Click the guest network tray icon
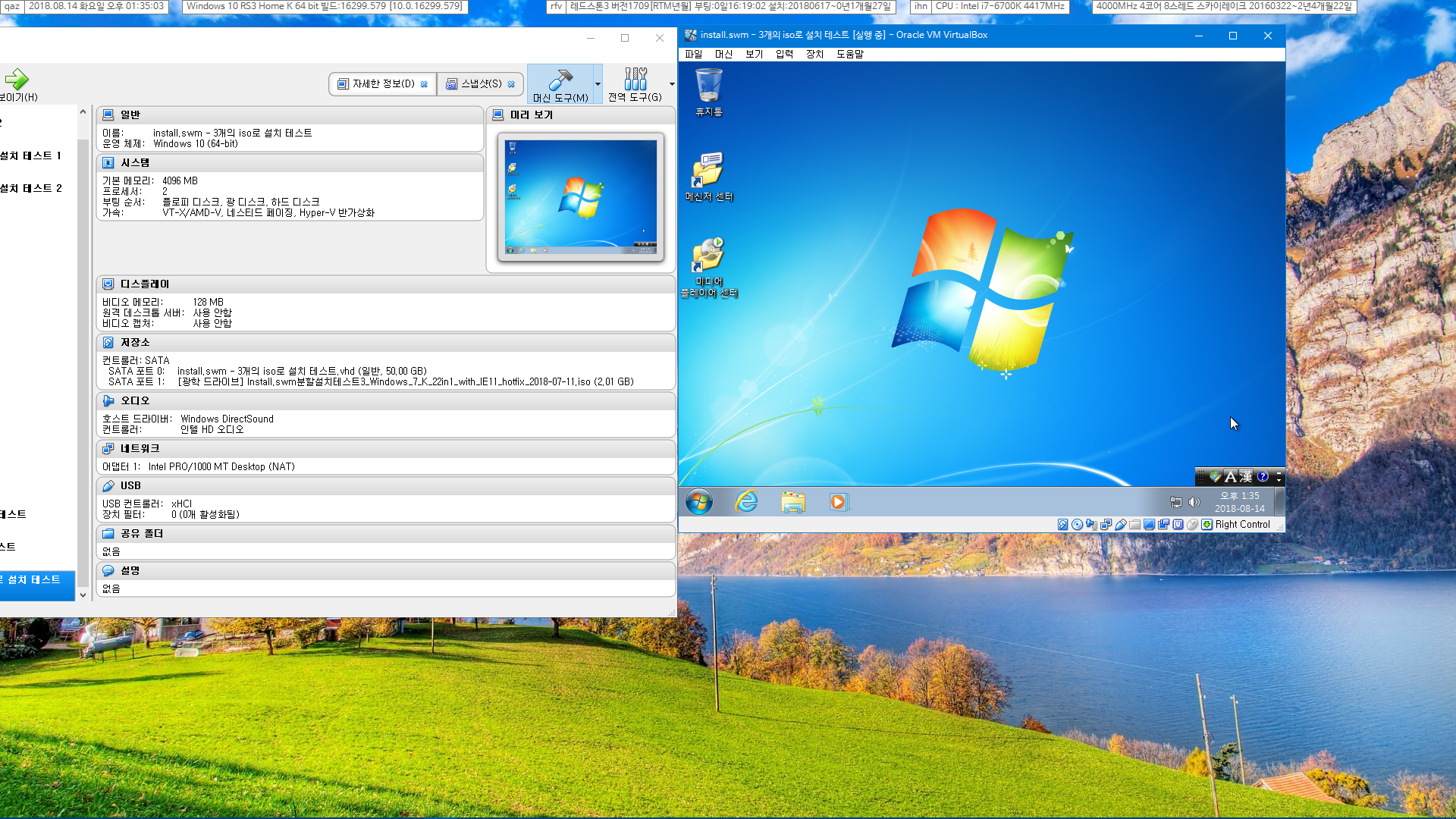The width and height of the screenshot is (1456, 819). point(1175,502)
